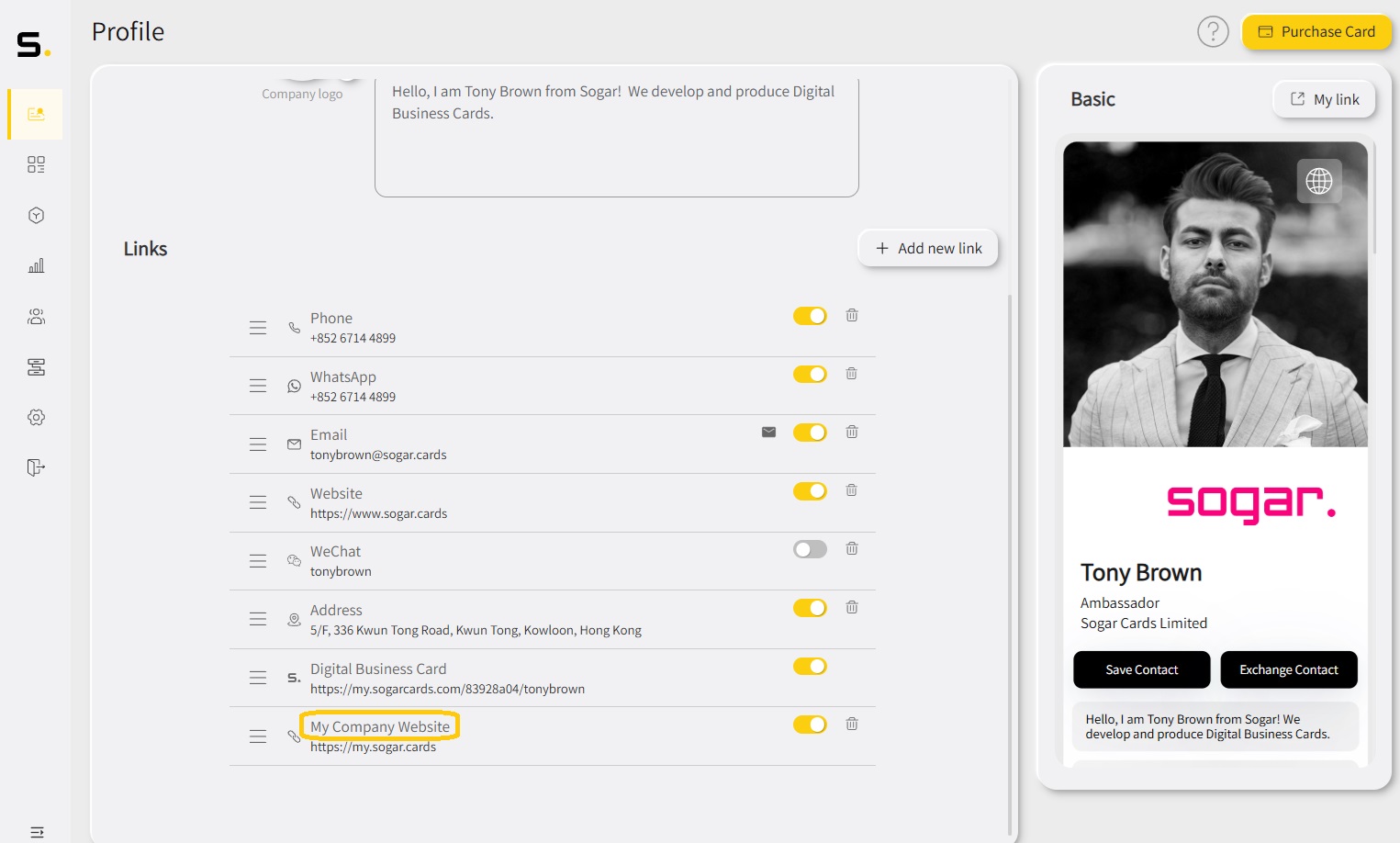The image size is (1400, 843).
Task: Click My Company Website row drag handle
Action: pos(258,736)
